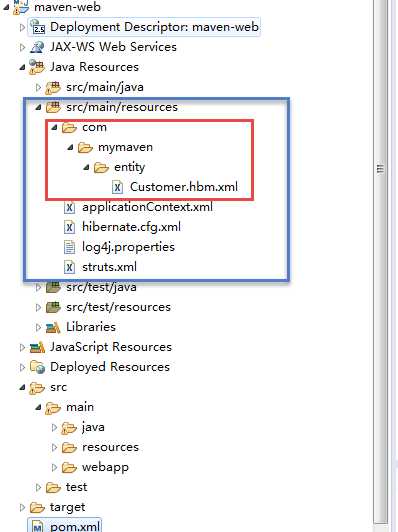Screen dimensions: 398x532
Task: Click the src/main/resources source folder icon
Action: (x=53, y=107)
